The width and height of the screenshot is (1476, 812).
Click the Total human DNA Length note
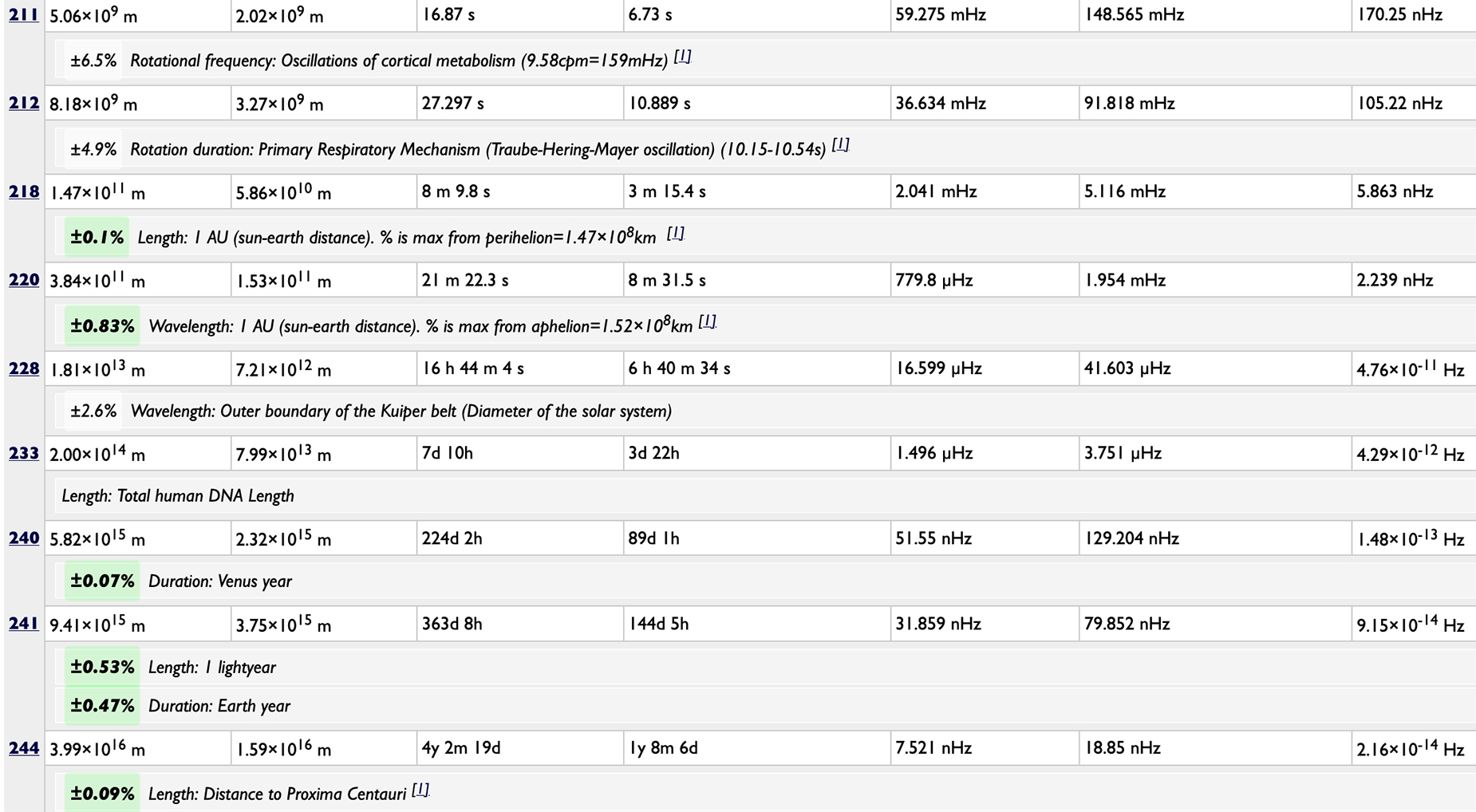tap(178, 496)
